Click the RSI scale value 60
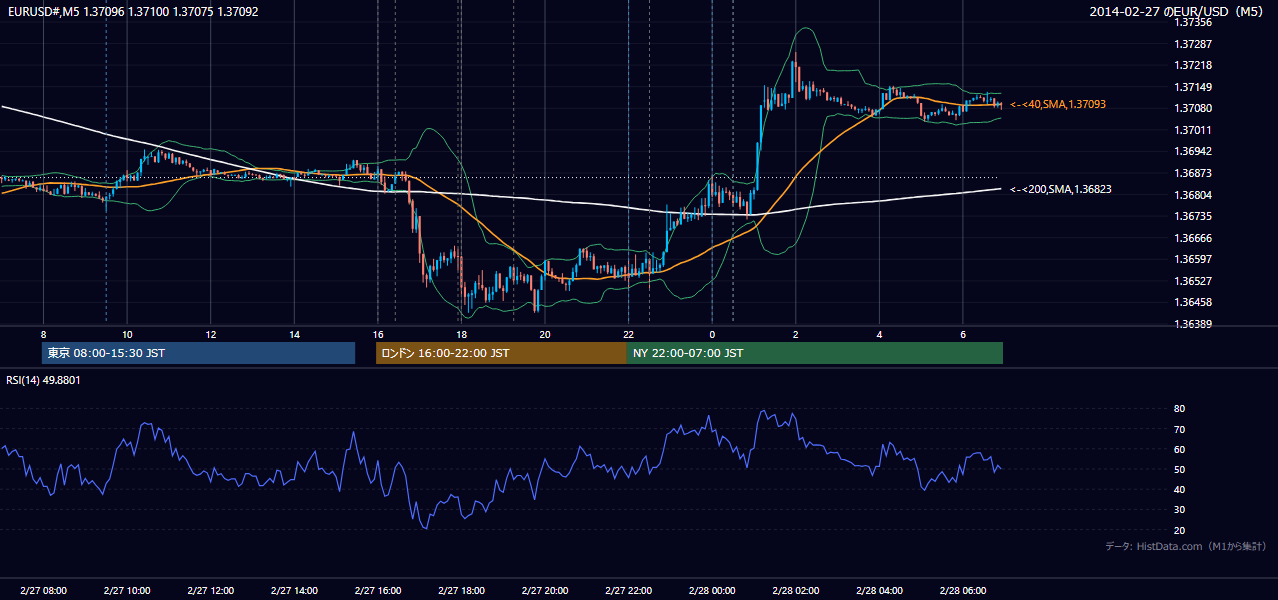The width and height of the screenshot is (1278, 600). pyautogui.click(x=1179, y=449)
